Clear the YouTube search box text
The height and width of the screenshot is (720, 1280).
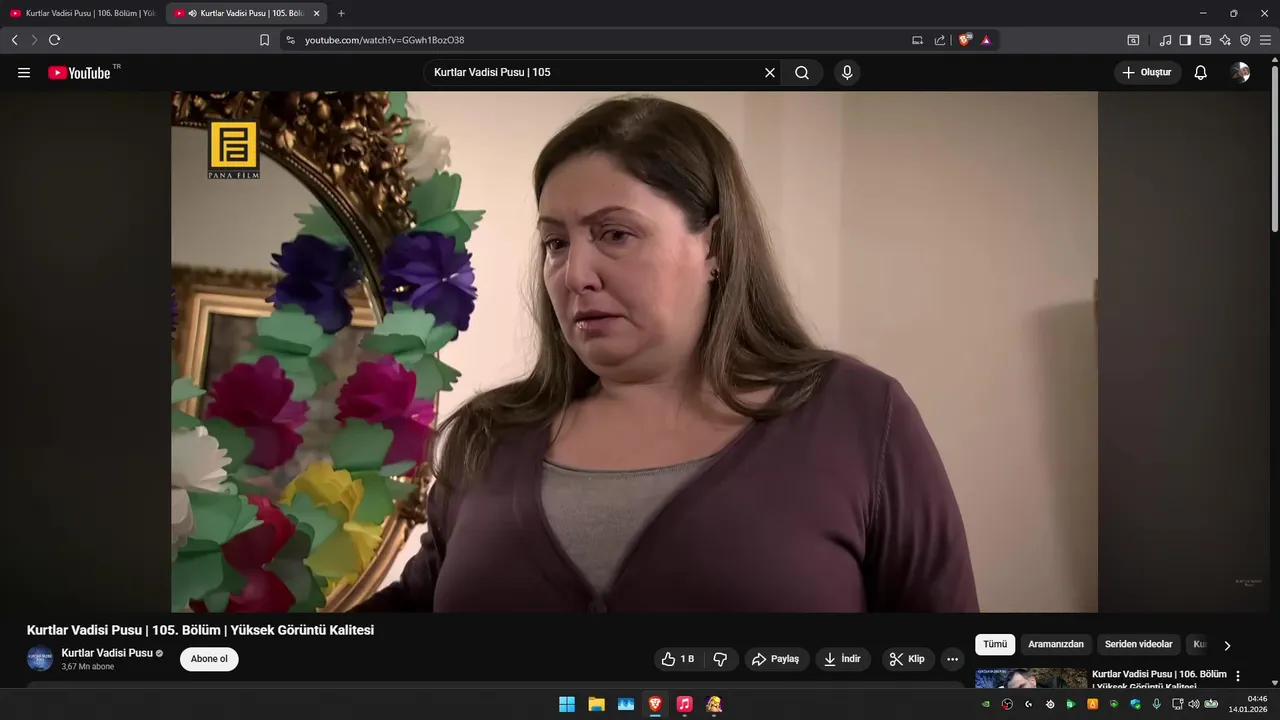[770, 73]
